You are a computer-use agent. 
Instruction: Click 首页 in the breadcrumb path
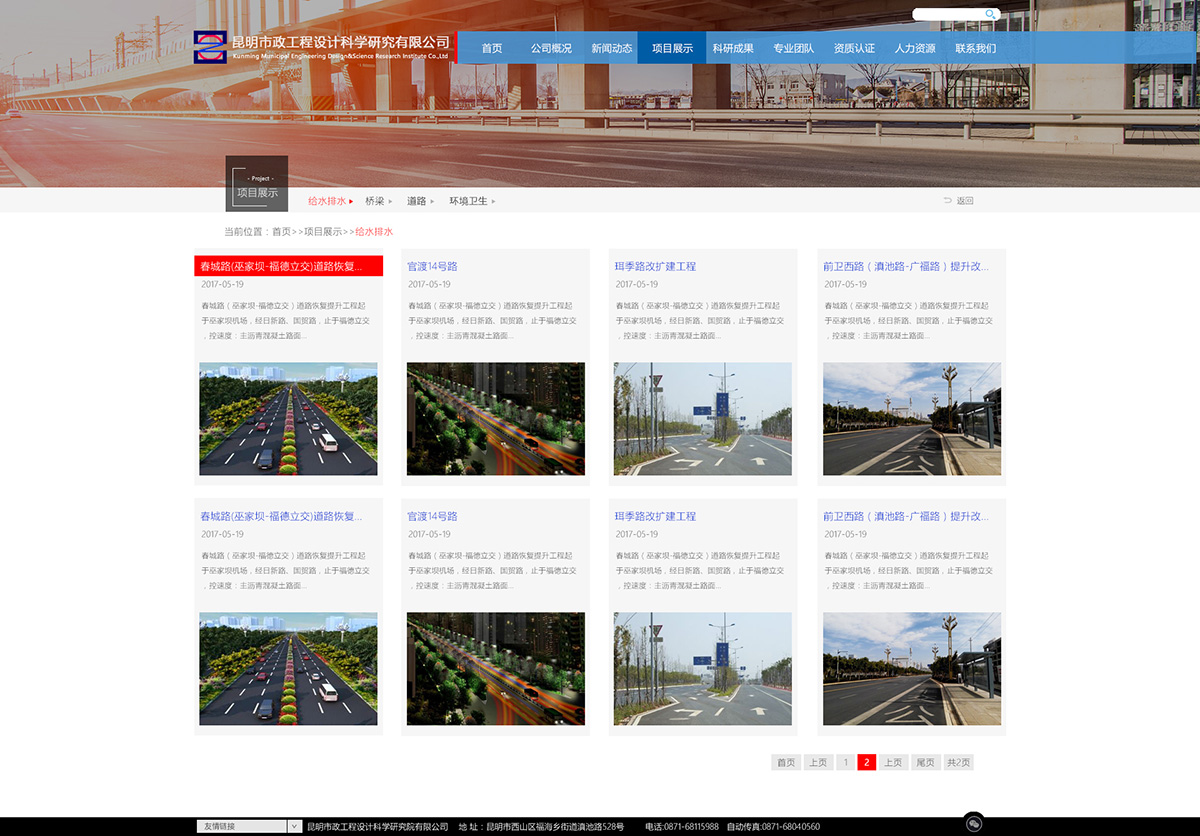pos(281,232)
